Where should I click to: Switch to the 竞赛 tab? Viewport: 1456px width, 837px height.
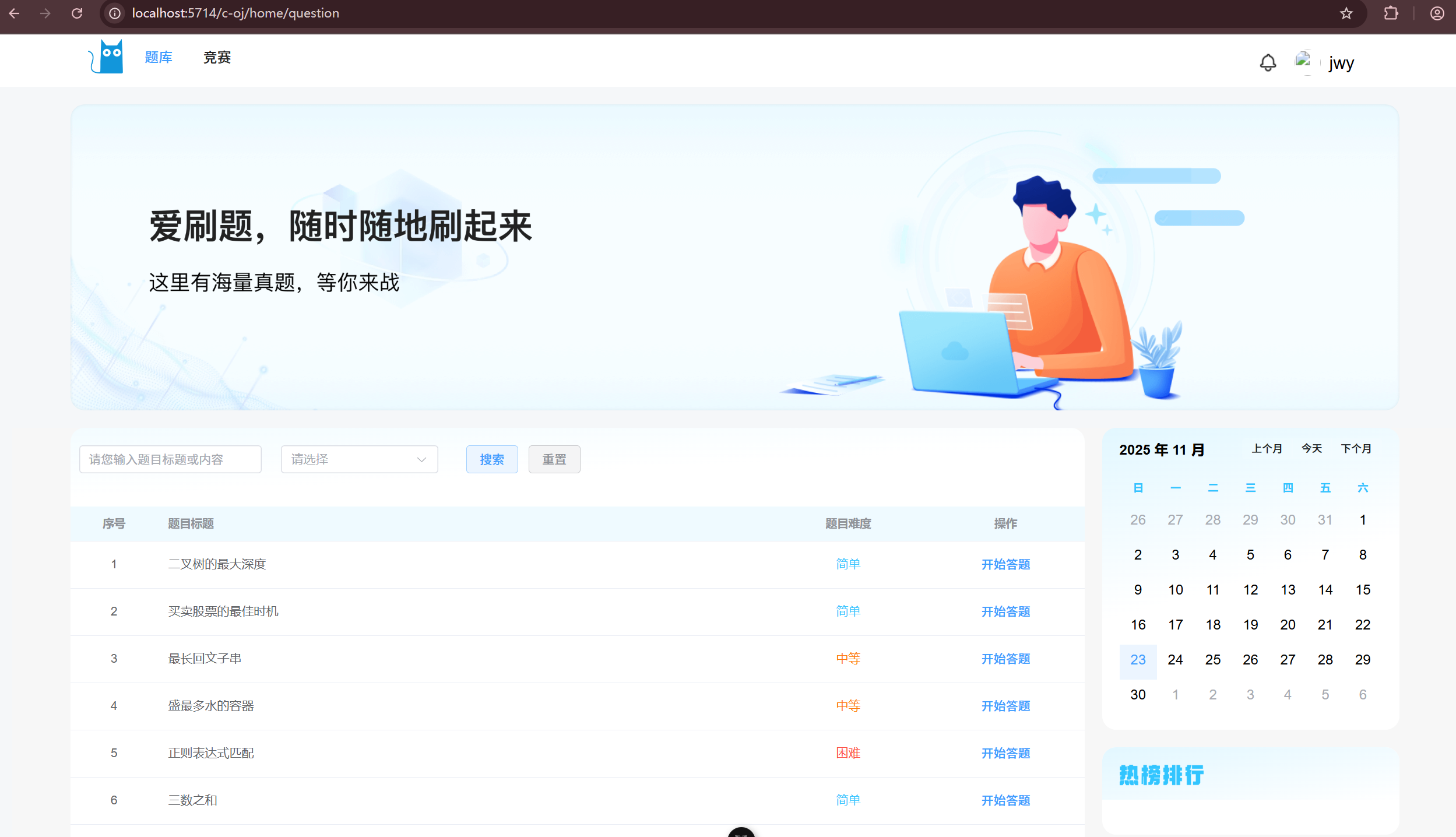(x=217, y=57)
